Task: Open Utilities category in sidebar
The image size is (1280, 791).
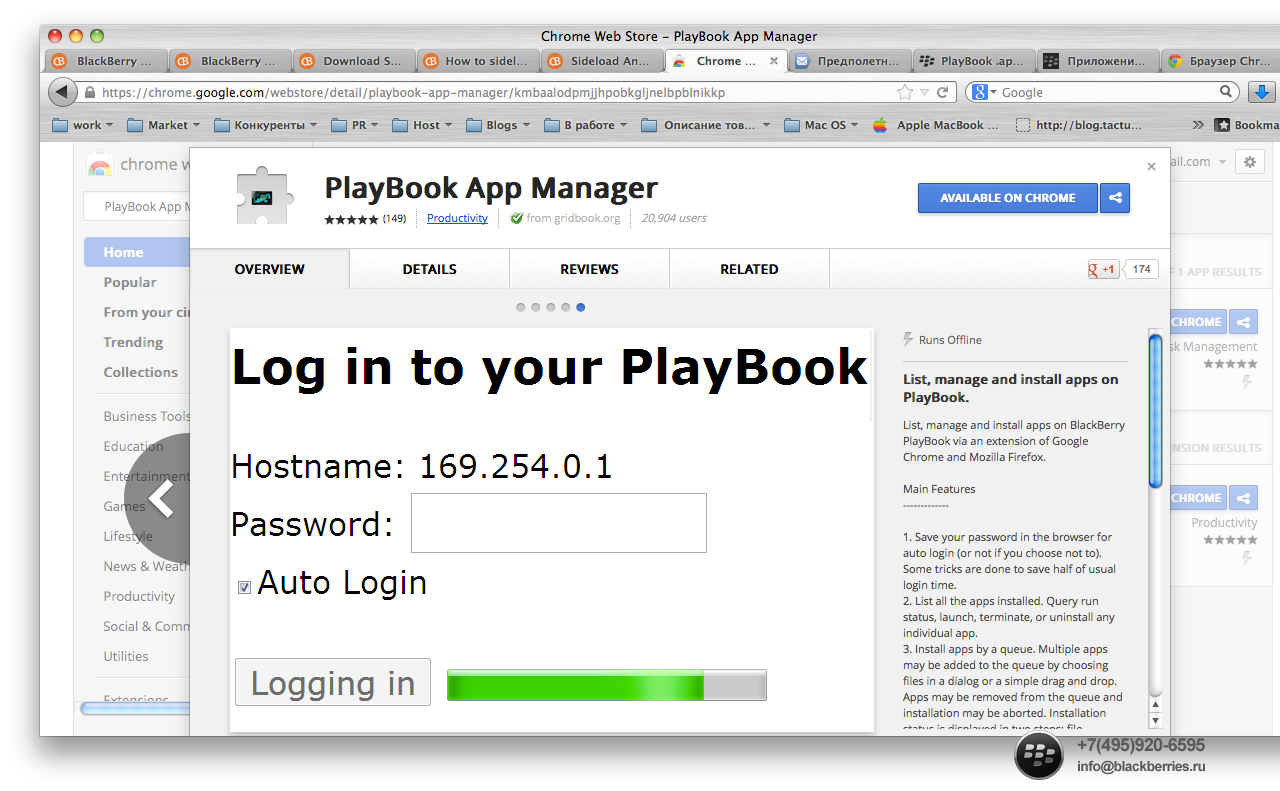Action: click(x=126, y=656)
